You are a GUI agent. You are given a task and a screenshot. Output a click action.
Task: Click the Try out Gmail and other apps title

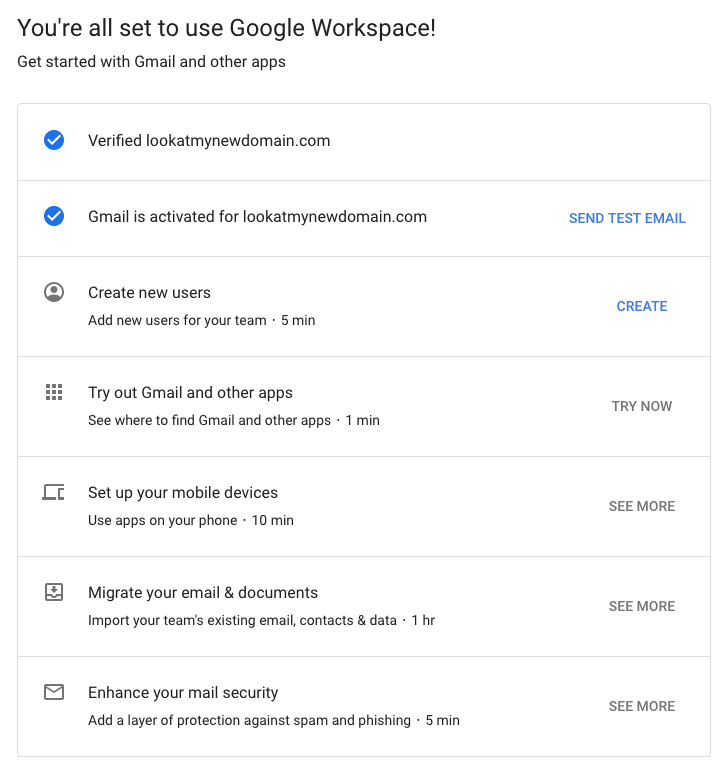pyautogui.click(x=190, y=393)
